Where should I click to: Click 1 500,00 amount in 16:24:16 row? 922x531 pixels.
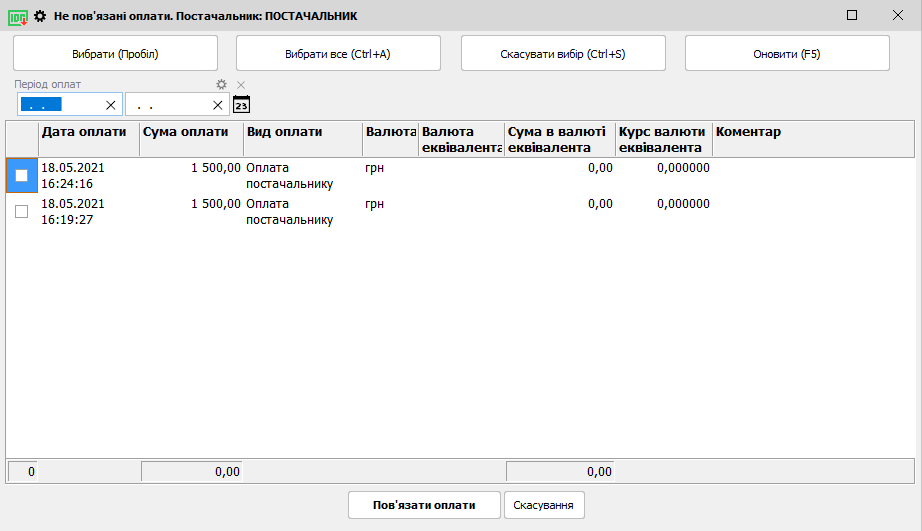point(215,168)
